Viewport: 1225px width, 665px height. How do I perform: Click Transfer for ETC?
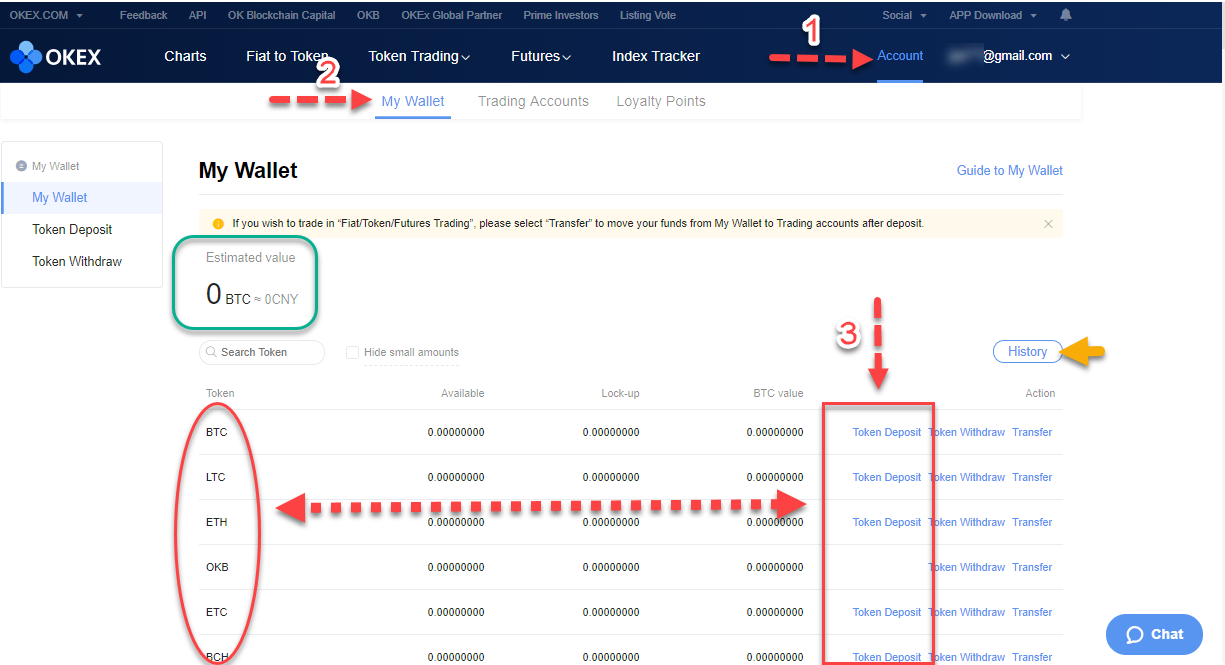[1032, 612]
